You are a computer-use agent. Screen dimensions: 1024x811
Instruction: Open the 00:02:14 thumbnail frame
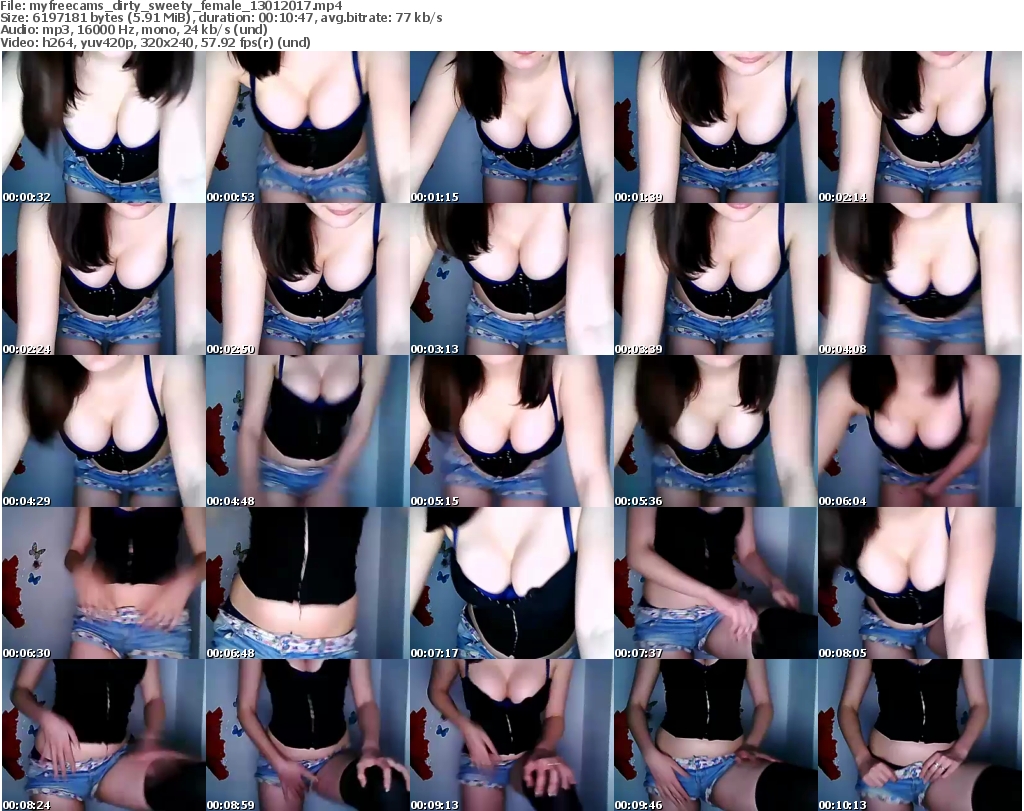tap(920, 127)
